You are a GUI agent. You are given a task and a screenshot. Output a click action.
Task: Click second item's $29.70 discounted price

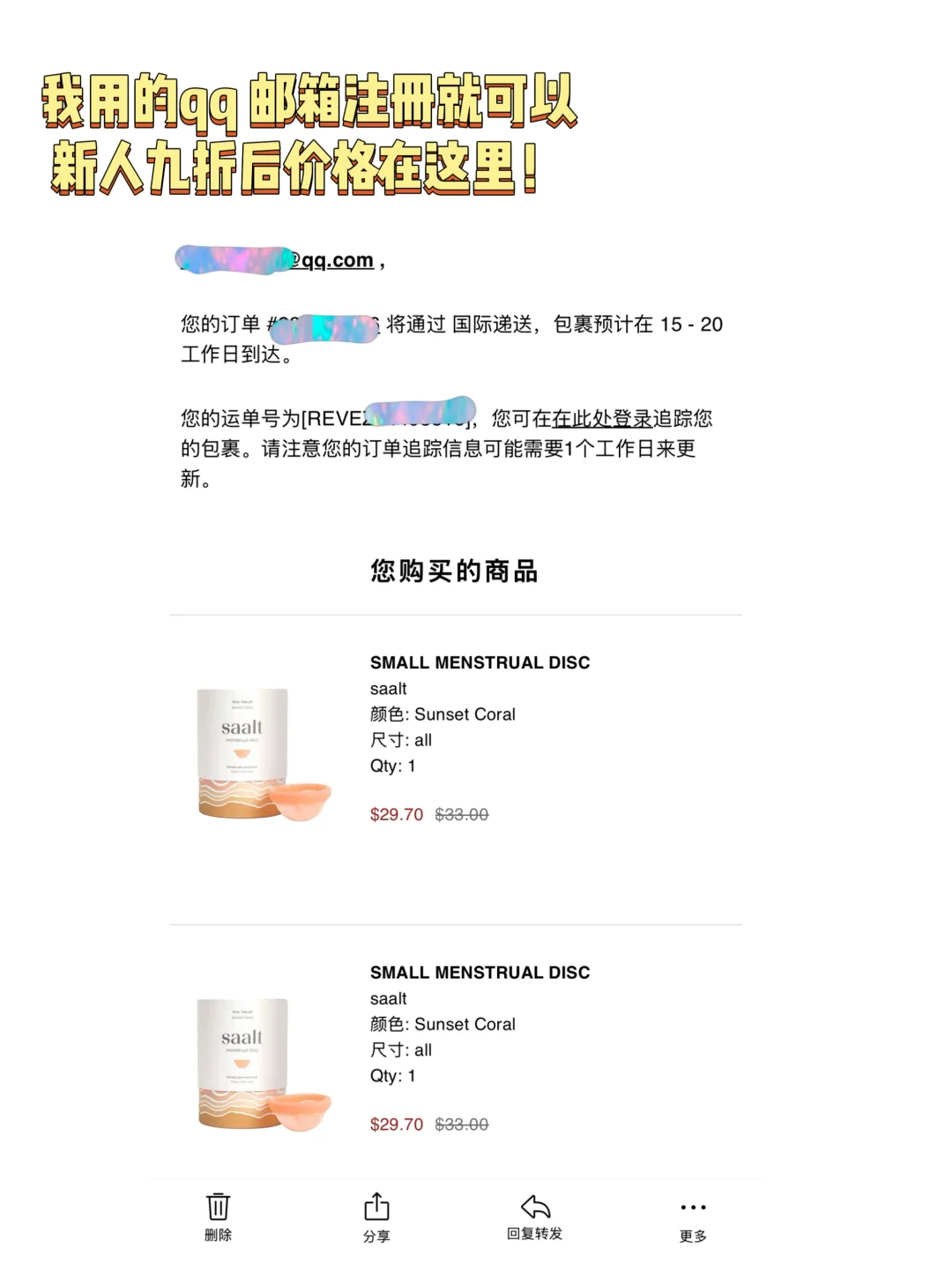(397, 1124)
